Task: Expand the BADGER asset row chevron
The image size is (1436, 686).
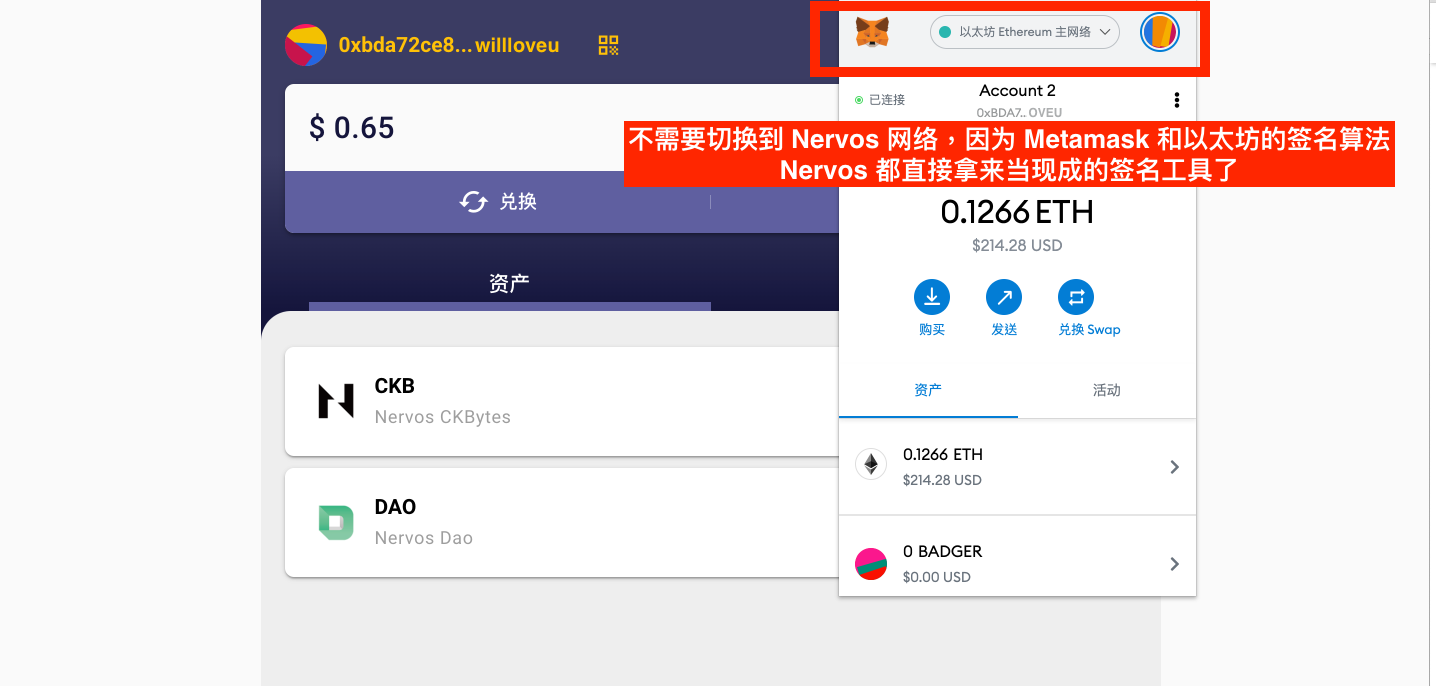Action: point(1174,564)
